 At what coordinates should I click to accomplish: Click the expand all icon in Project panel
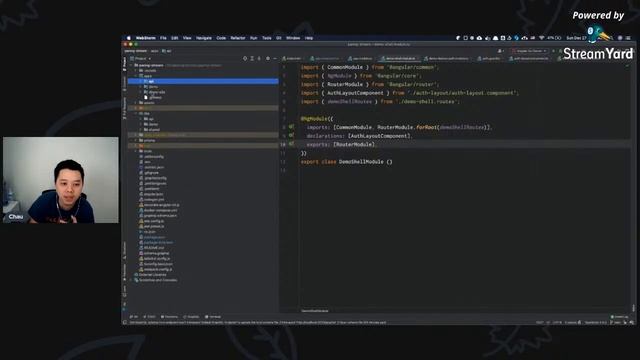click(252, 59)
